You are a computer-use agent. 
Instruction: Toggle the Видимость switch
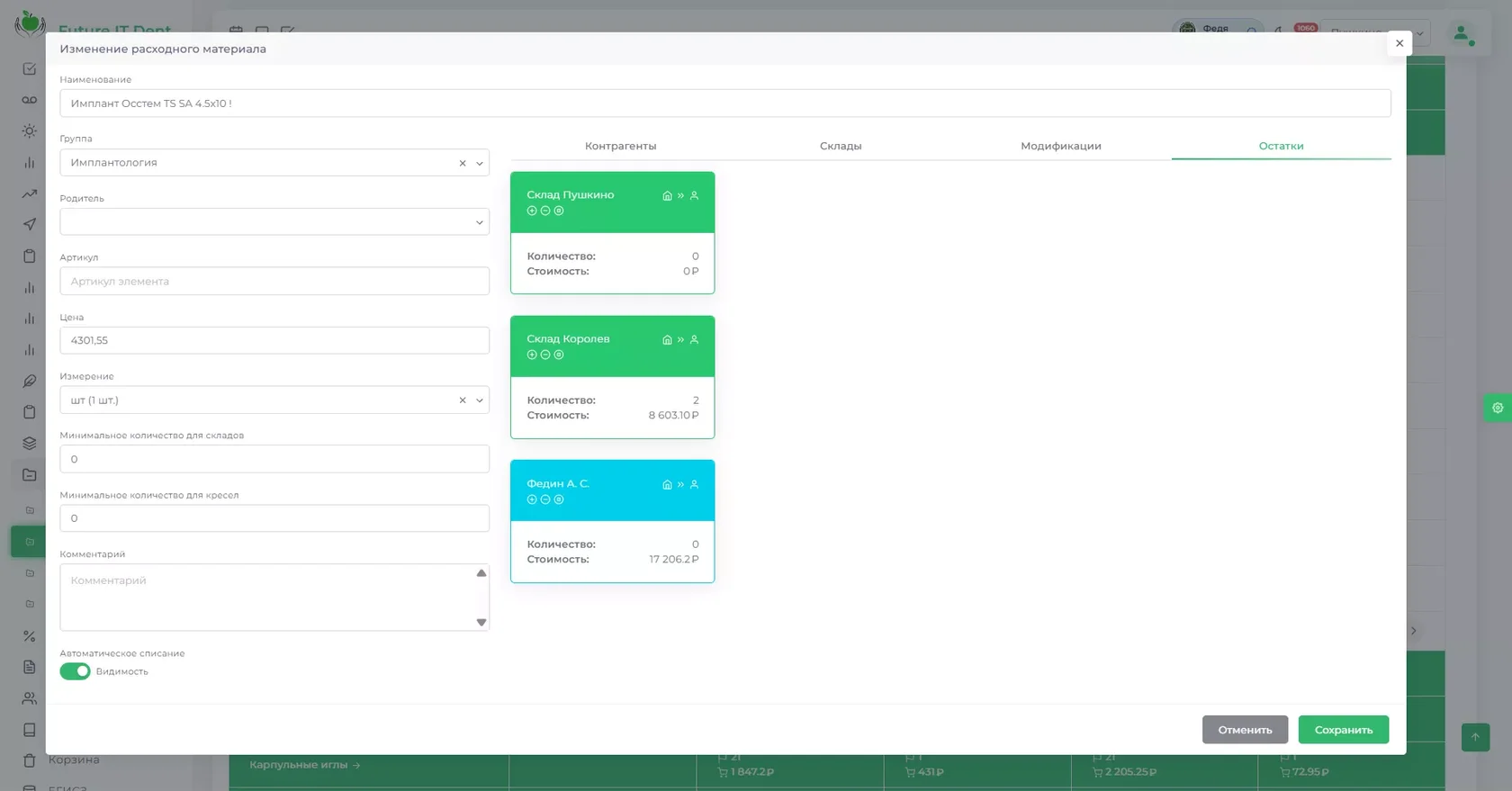click(x=75, y=671)
